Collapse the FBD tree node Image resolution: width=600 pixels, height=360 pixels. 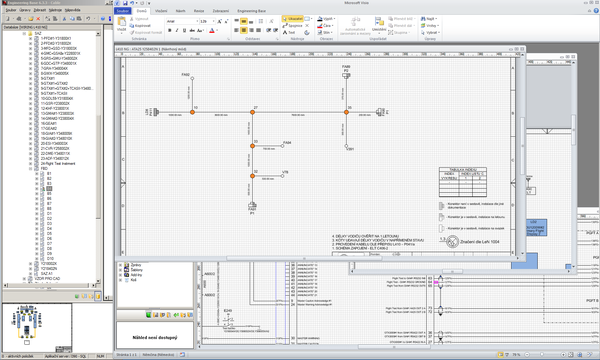pos(31,169)
